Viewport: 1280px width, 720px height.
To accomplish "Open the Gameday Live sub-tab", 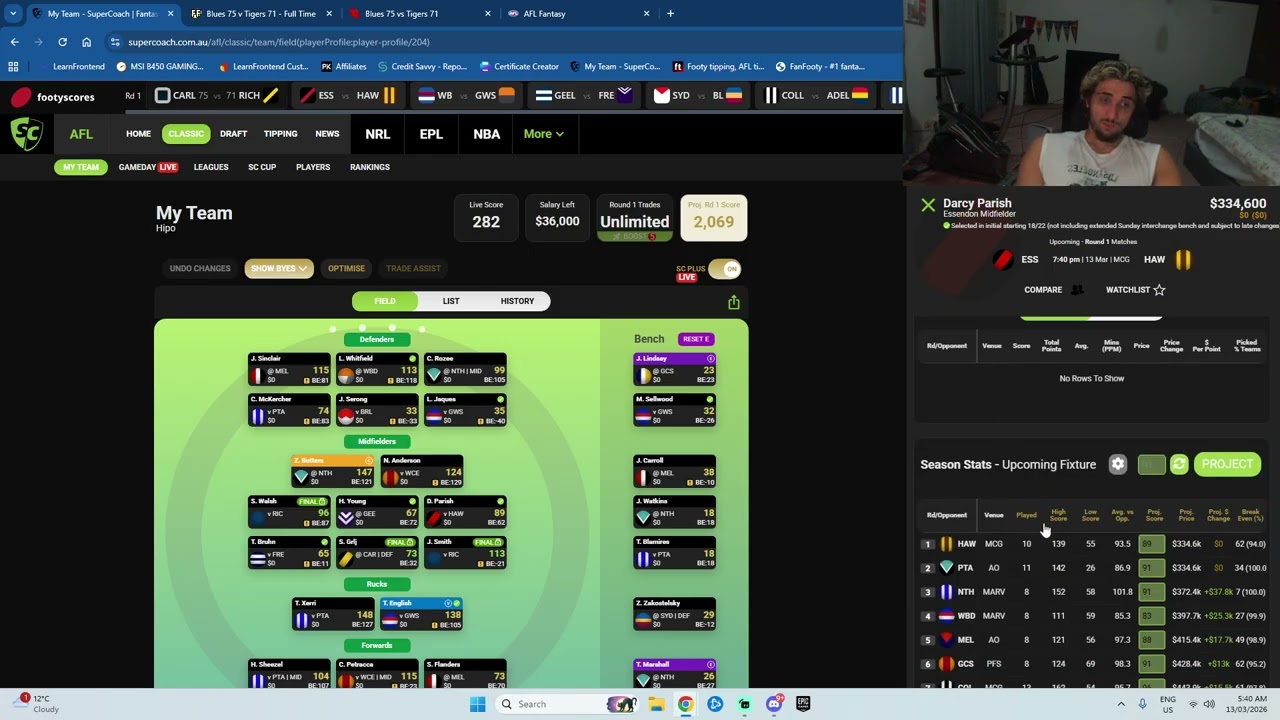I will (147, 167).
